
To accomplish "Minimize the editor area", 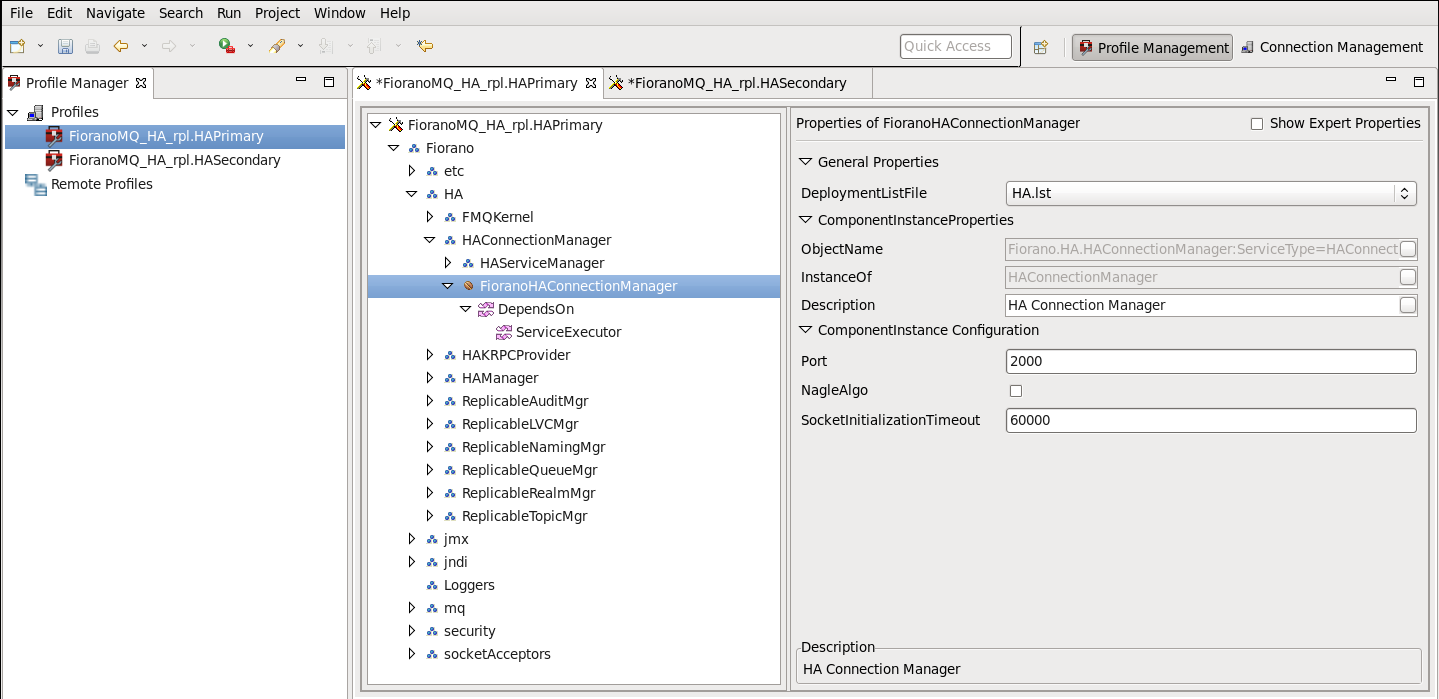I will click(1391, 80).
